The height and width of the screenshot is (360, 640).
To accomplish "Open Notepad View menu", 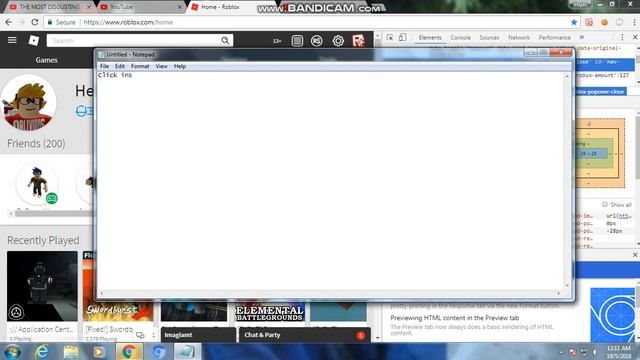I will pyautogui.click(x=161, y=66).
